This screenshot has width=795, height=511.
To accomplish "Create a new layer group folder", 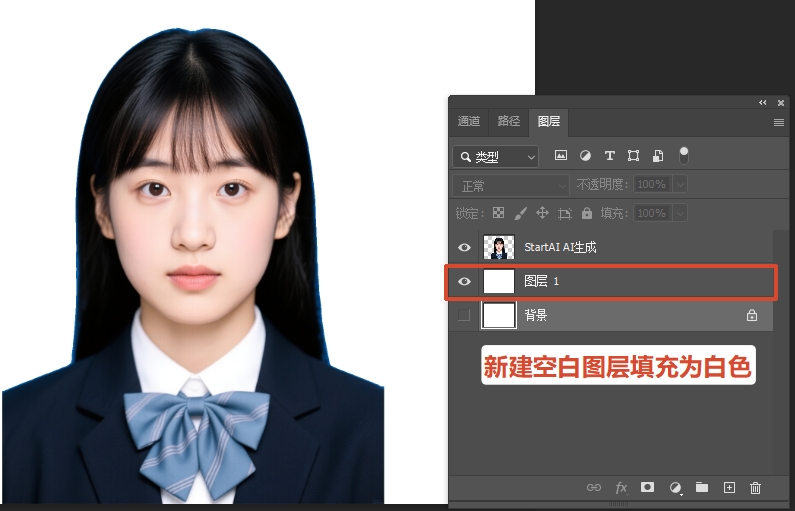I will pos(702,487).
